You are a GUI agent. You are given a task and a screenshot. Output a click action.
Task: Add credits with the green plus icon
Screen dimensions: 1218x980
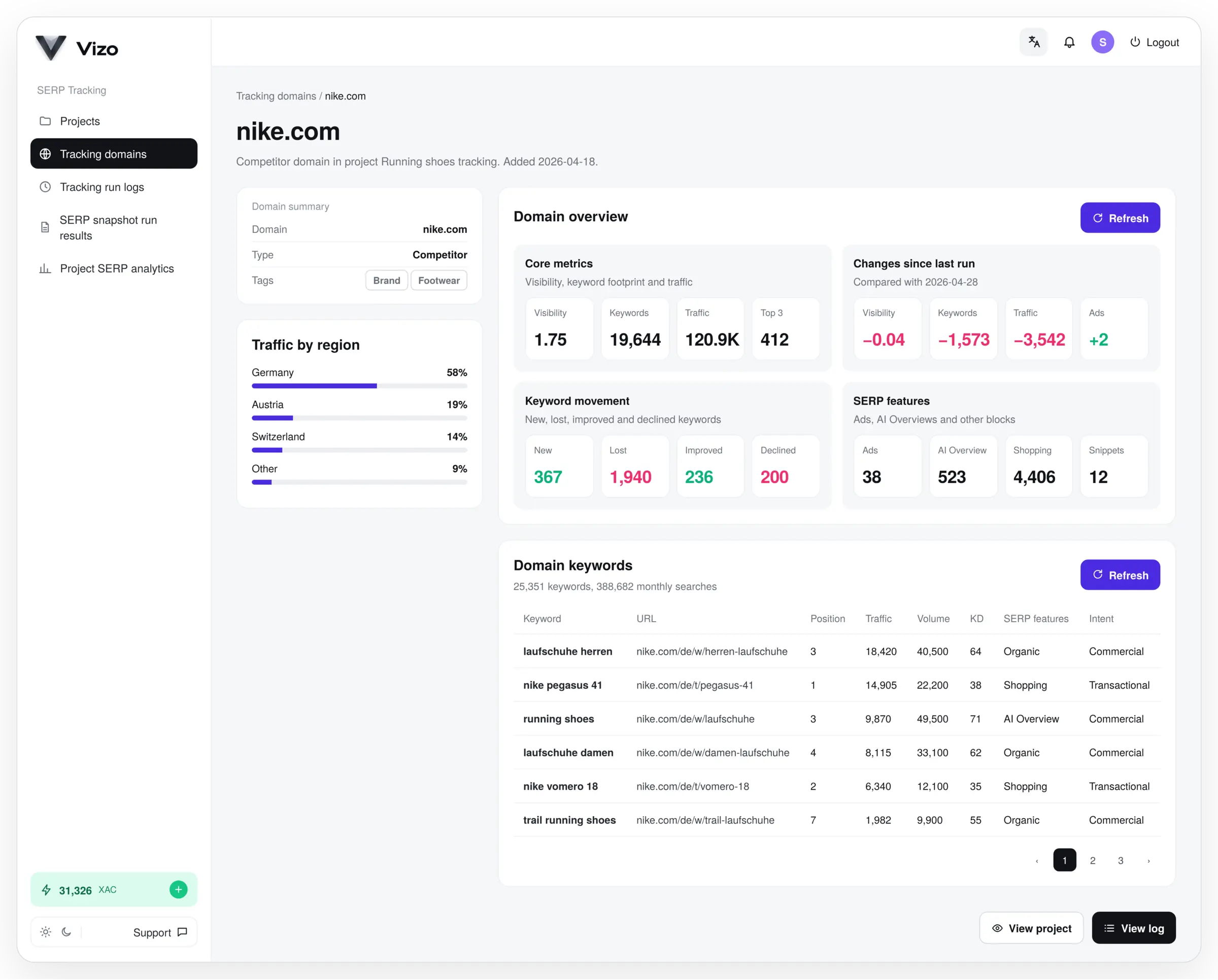[x=178, y=890]
